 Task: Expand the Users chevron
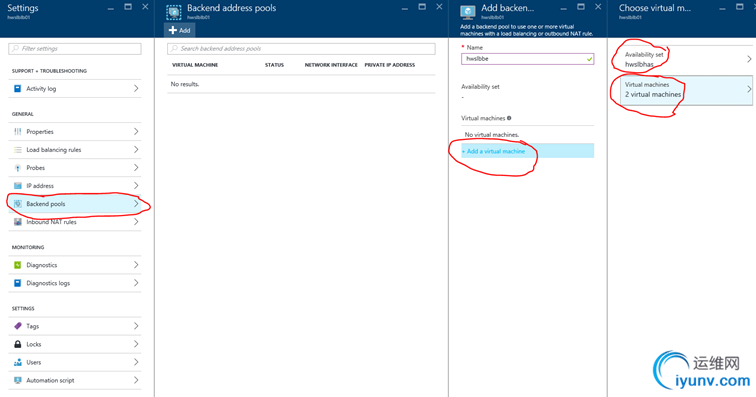point(136,362)
